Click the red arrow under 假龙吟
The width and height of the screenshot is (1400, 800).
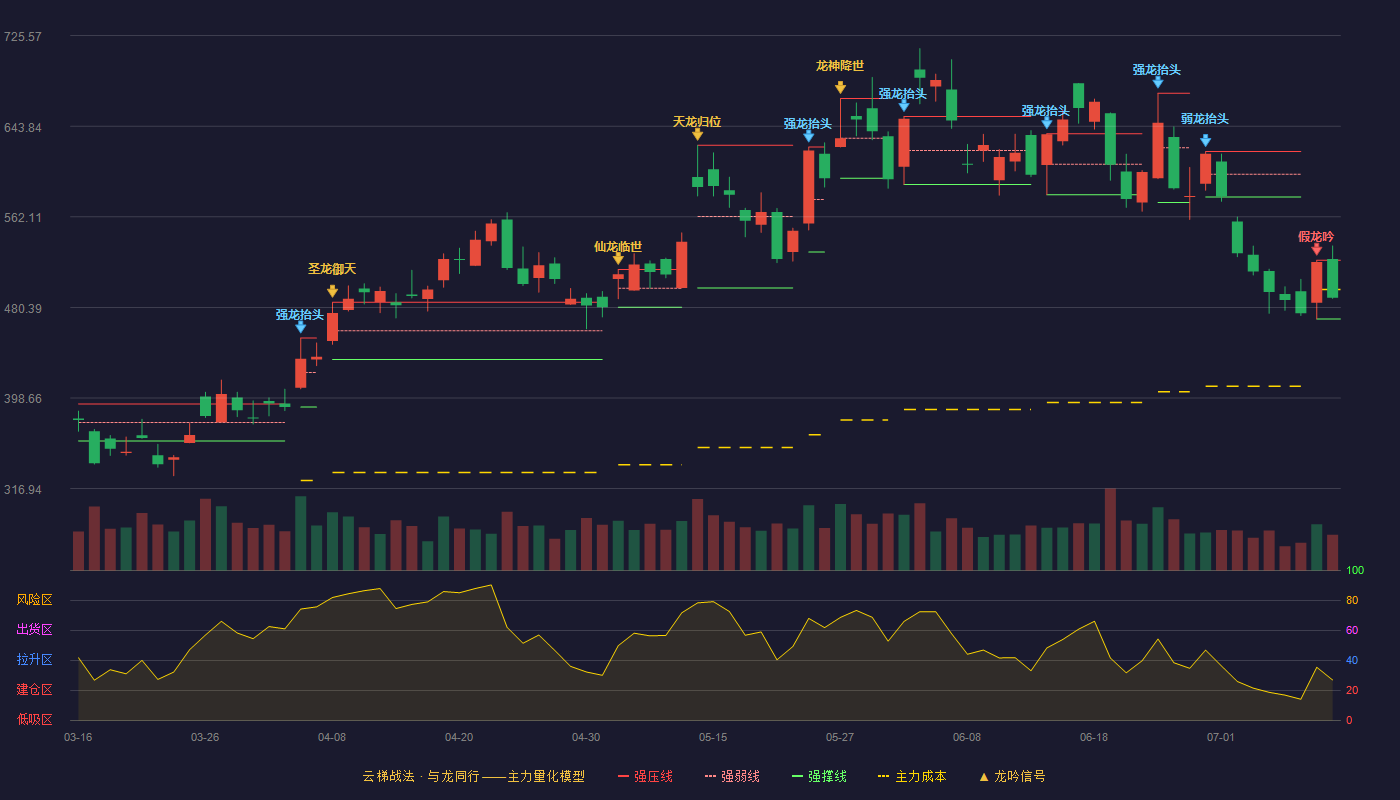[x=1316, y=248]
